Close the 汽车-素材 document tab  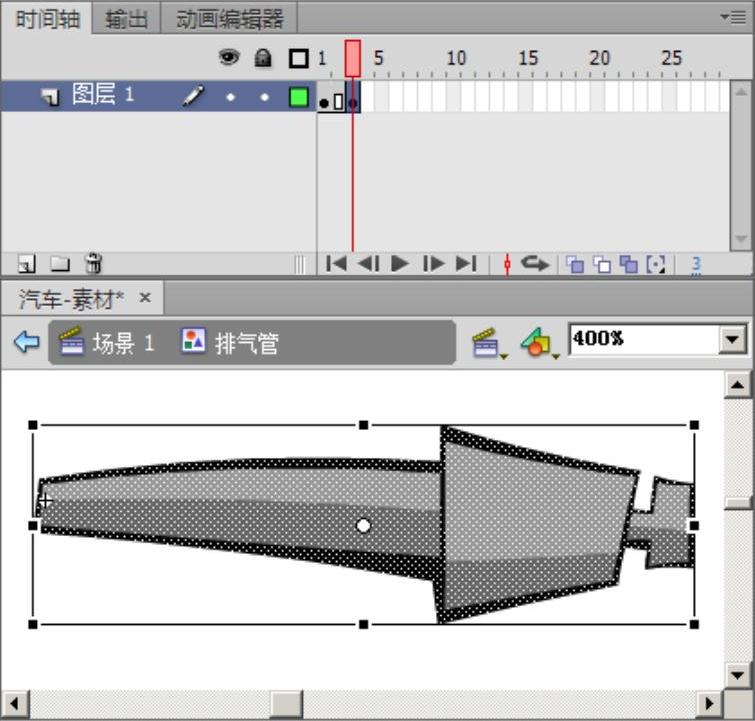pyautogui.click(x=145, y=298)
